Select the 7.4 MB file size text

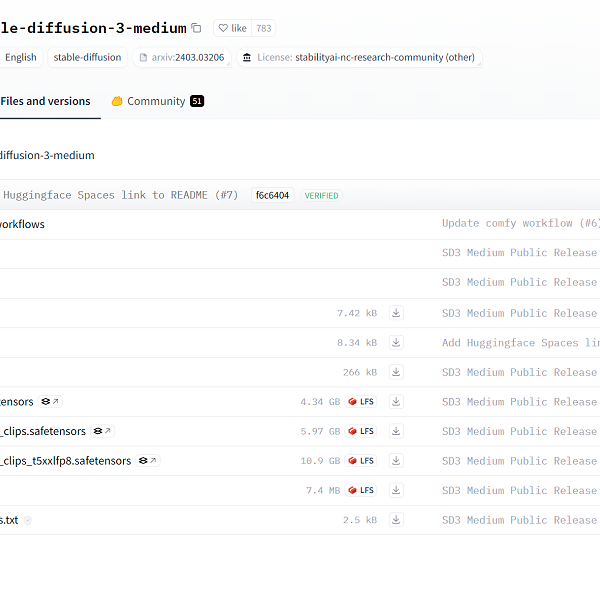(323, 490)
